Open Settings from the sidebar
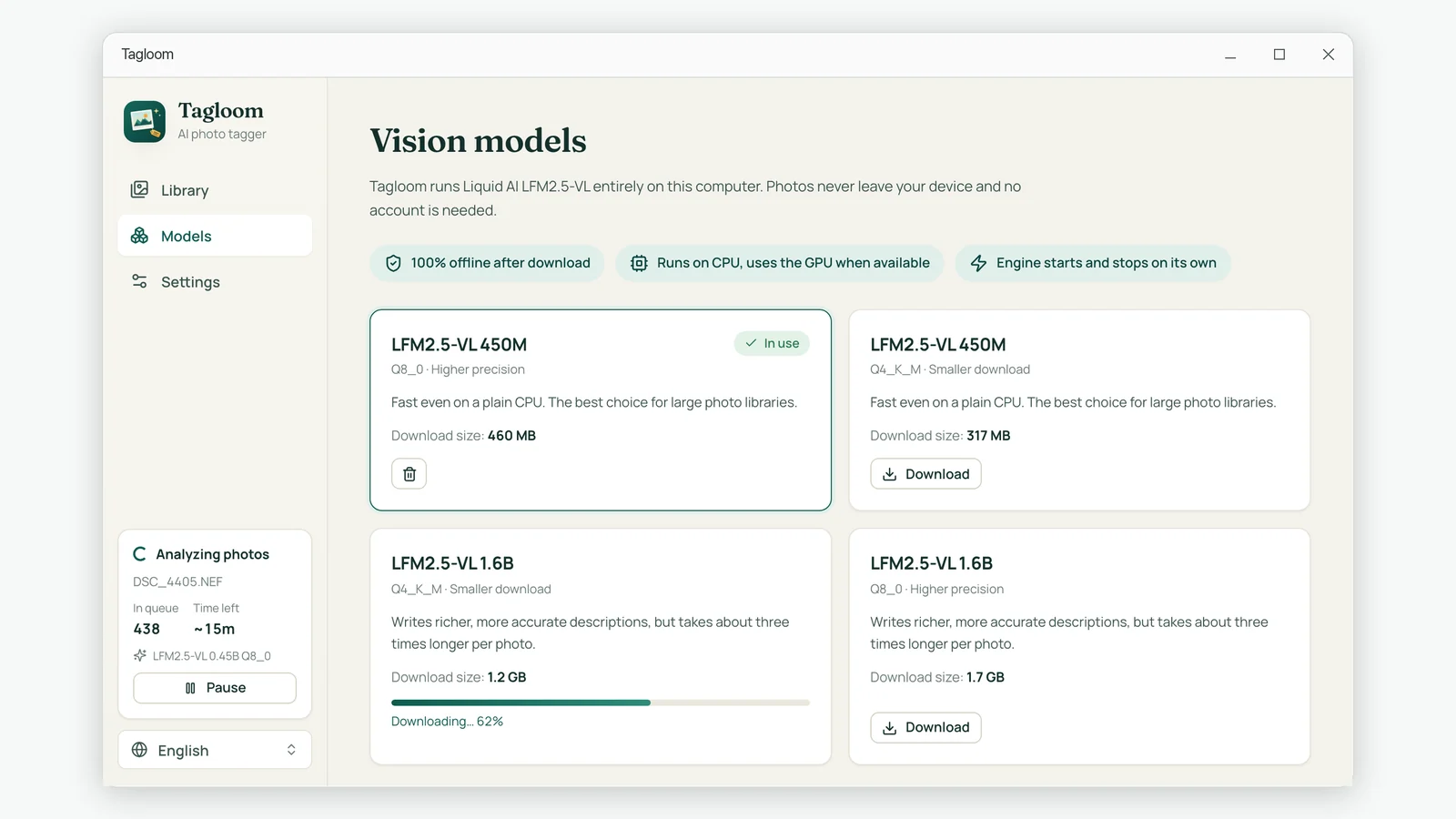Image resolution: width=1456 pixels, height=819 pixels. point(215,282)
